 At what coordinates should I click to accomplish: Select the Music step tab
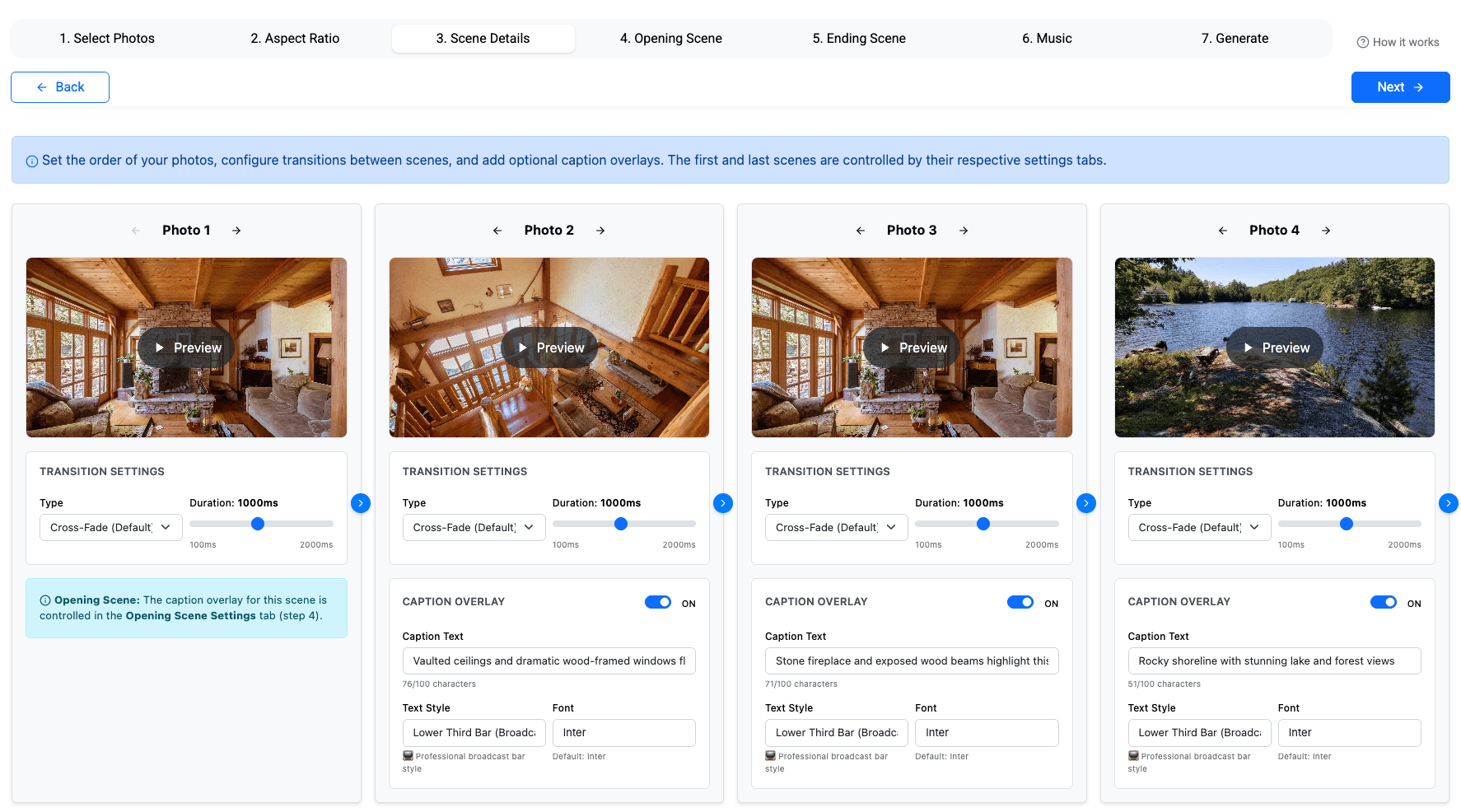[1046, 38]
